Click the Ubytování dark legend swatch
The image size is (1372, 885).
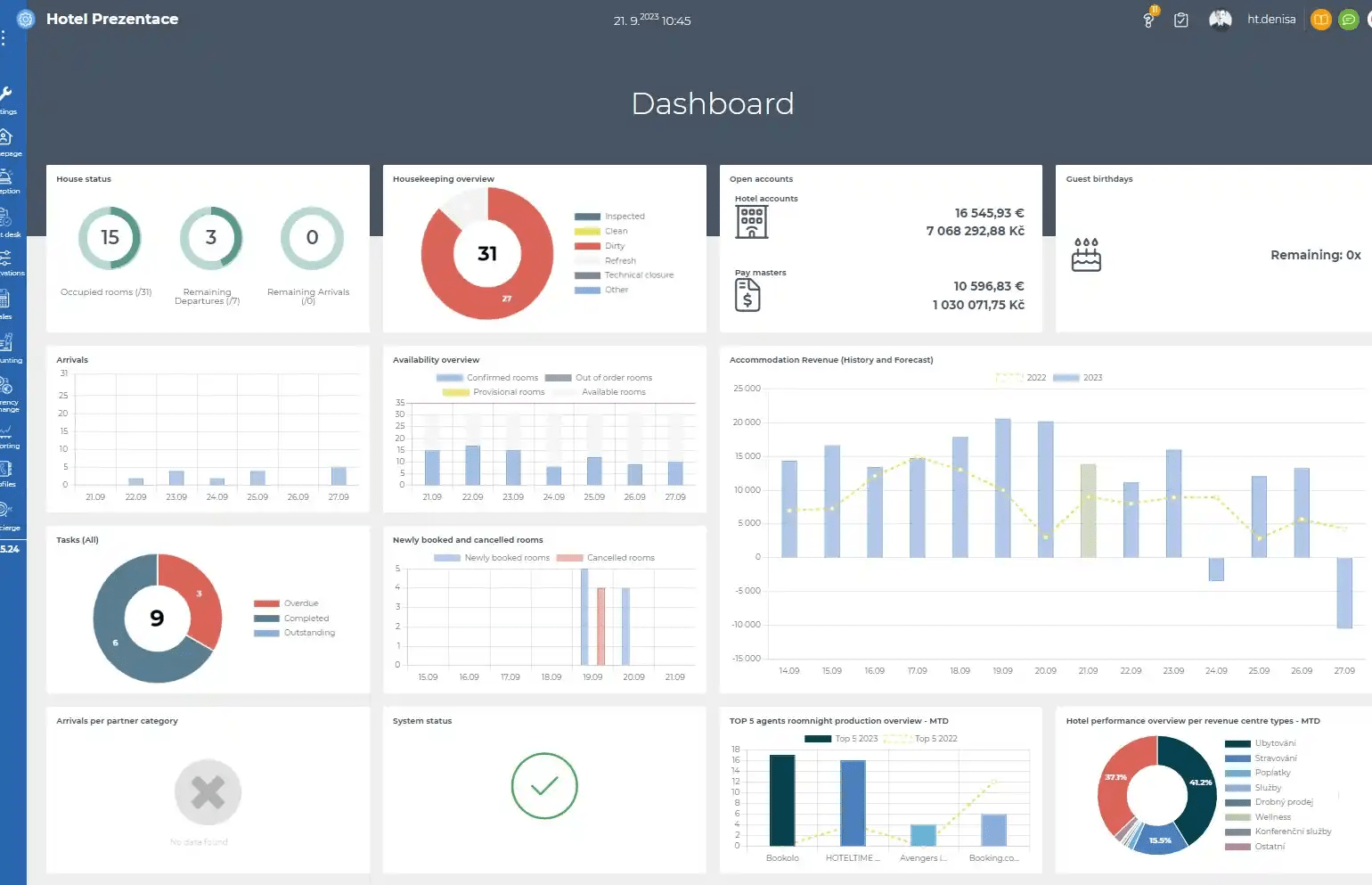[1237, 743]
